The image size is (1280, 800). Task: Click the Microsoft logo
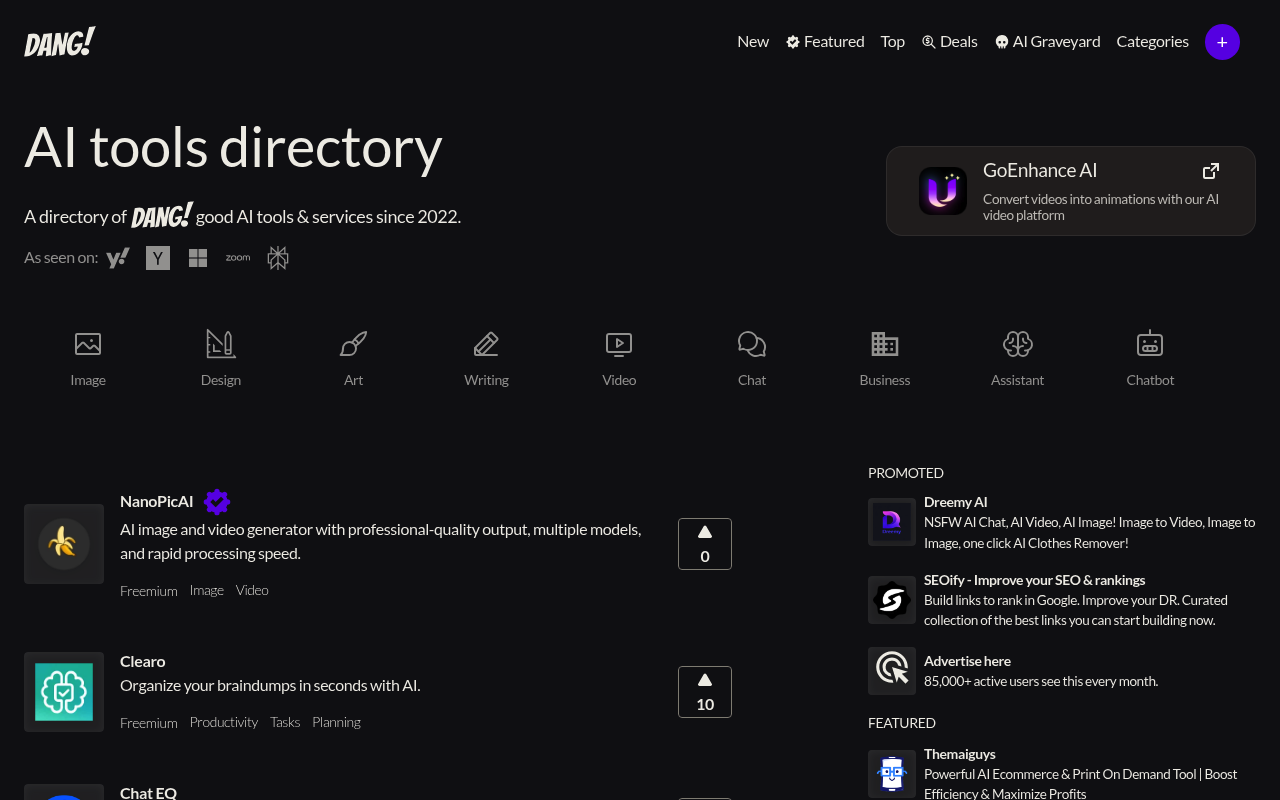(198, 258)
